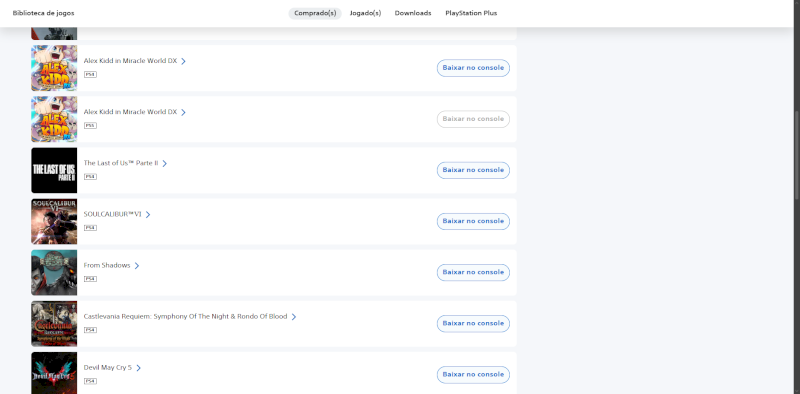Open chevron beside The Last of Us Parte II

(165, 163)
